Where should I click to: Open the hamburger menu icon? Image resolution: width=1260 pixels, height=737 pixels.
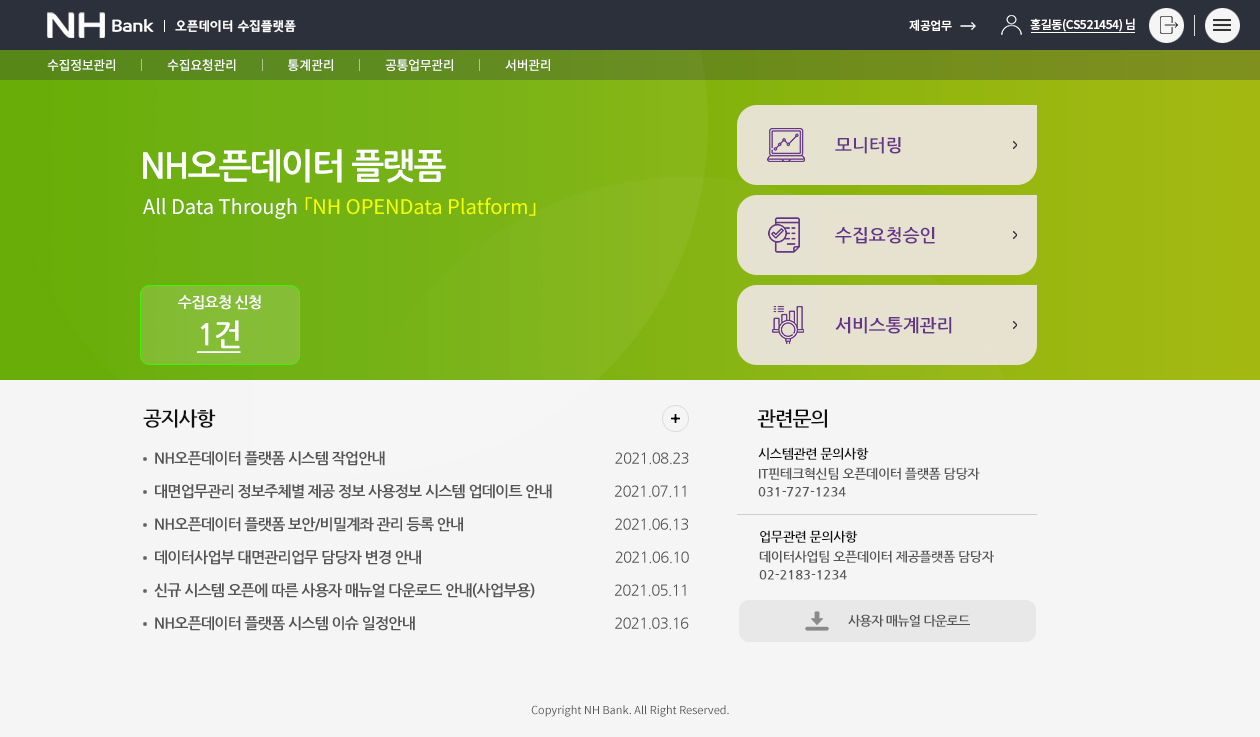(x=1222, y=25)
